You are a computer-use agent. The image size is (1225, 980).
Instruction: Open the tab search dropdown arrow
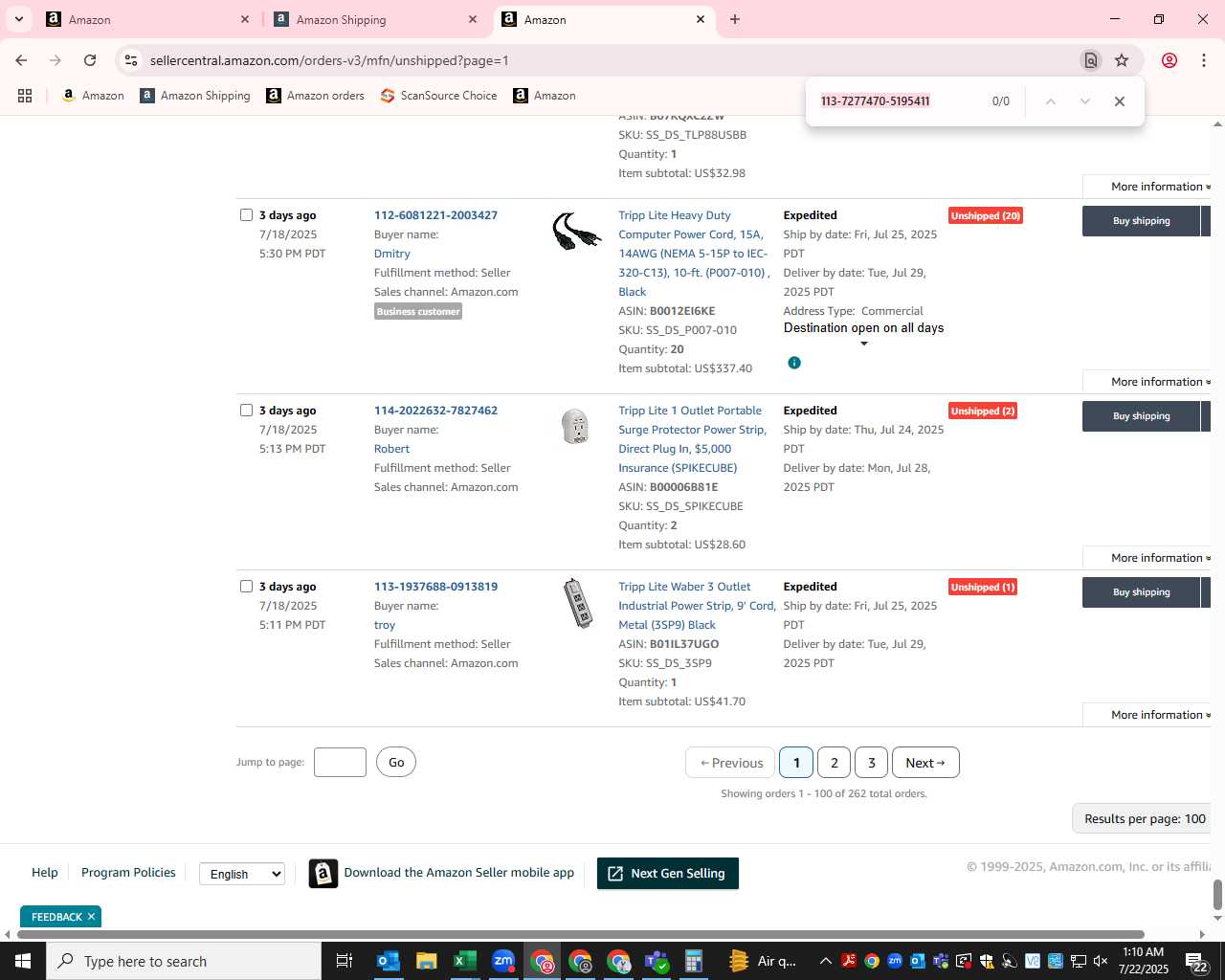(x=19, y=19)
